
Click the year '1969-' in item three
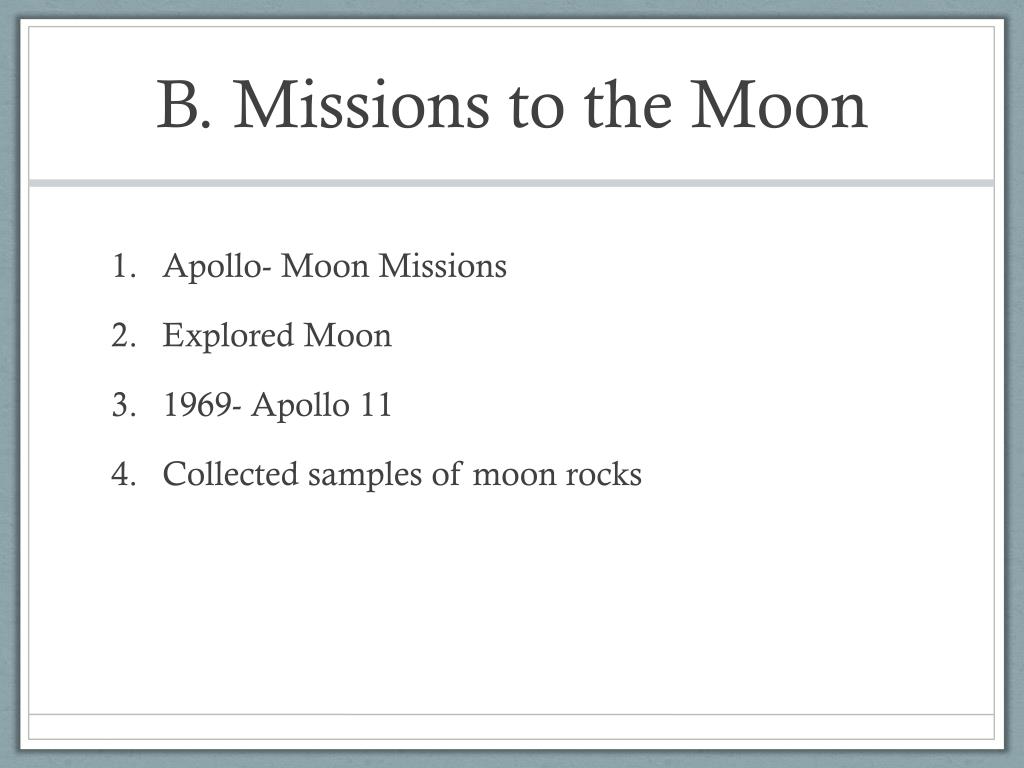coord(202,405)
